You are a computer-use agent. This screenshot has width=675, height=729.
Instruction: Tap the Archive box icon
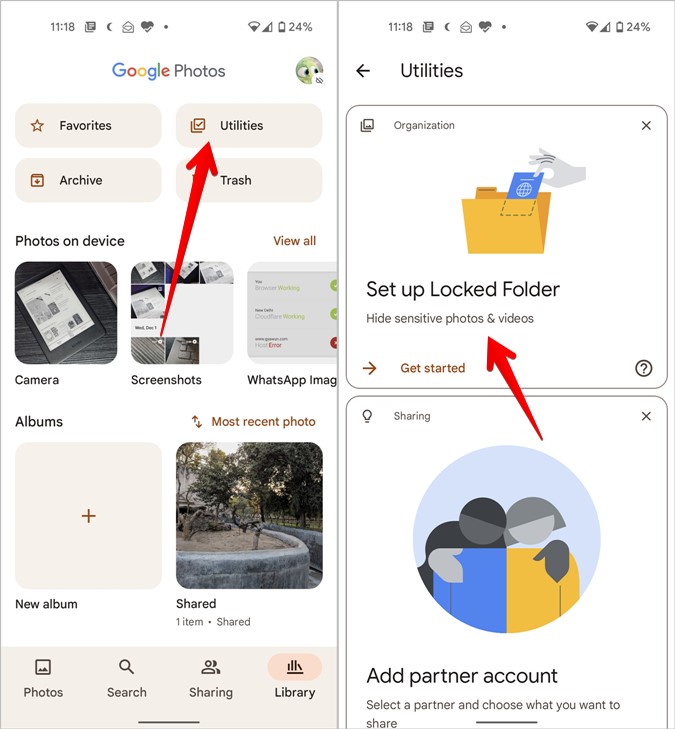coord(37,180)
